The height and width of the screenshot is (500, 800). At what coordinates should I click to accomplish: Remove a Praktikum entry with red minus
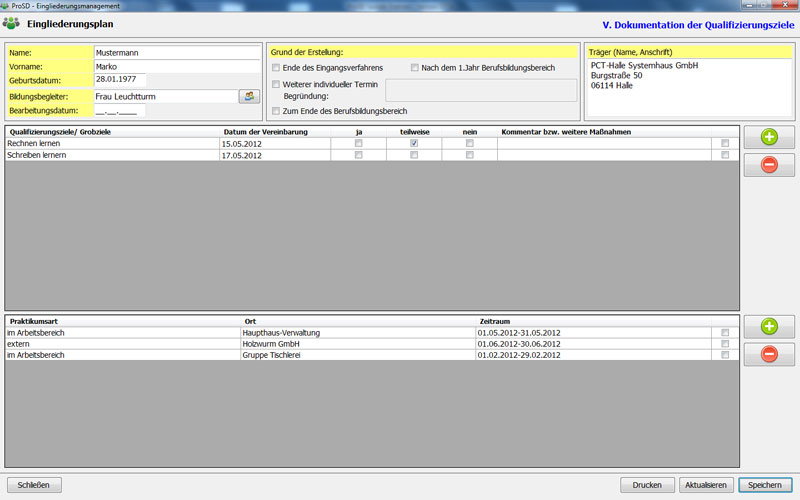tap(769, 353)
